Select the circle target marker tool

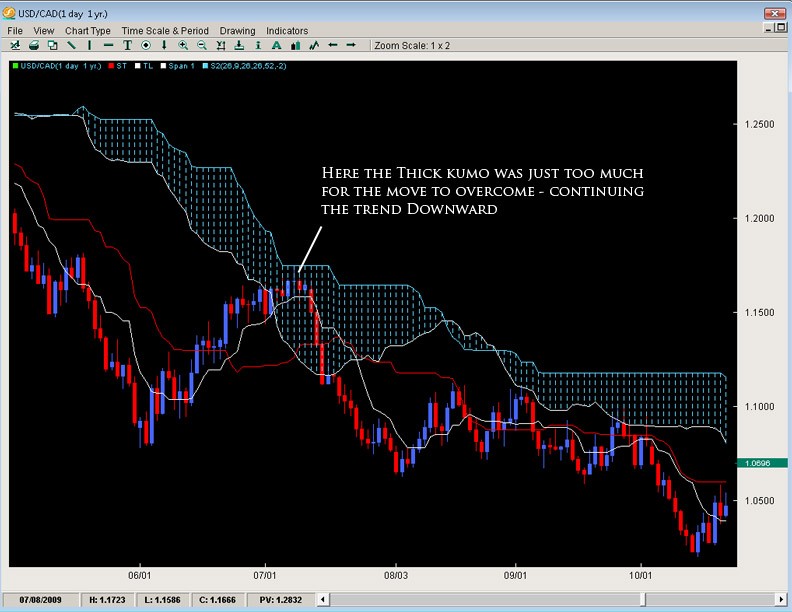tap(145, 45)
